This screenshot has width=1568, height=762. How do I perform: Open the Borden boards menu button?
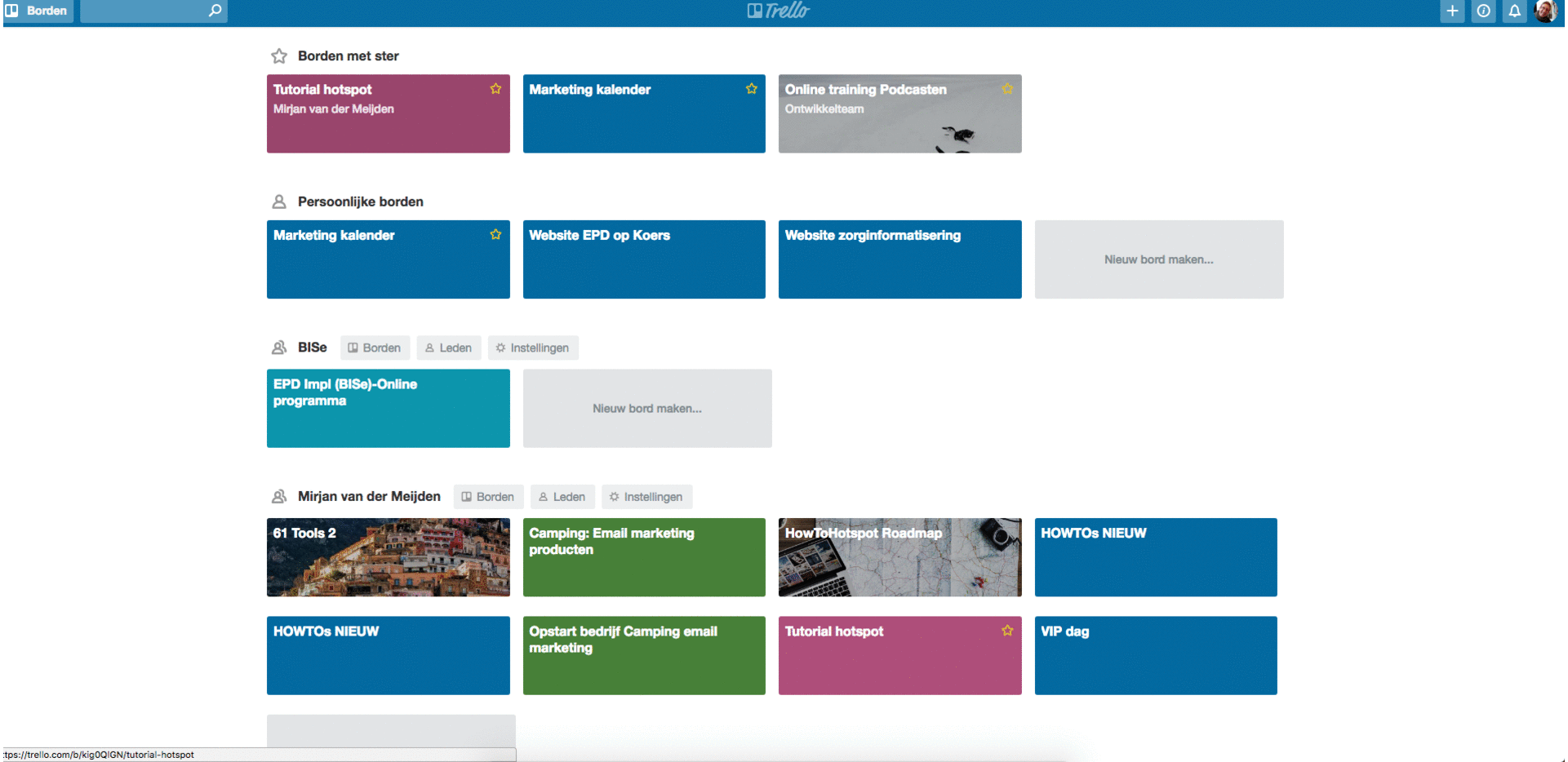(38, 11)
